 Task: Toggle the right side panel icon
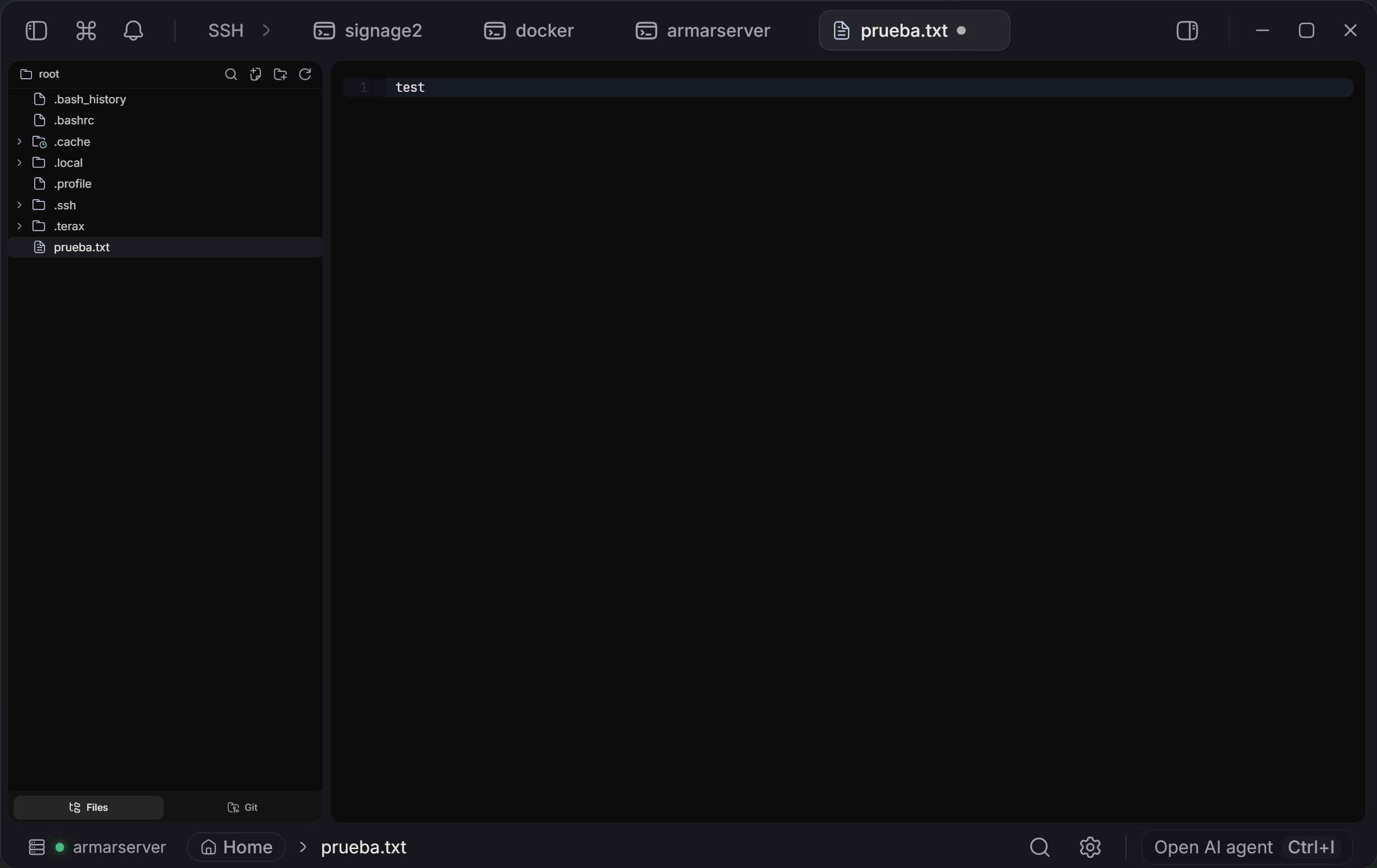[x=1187, y=30]
